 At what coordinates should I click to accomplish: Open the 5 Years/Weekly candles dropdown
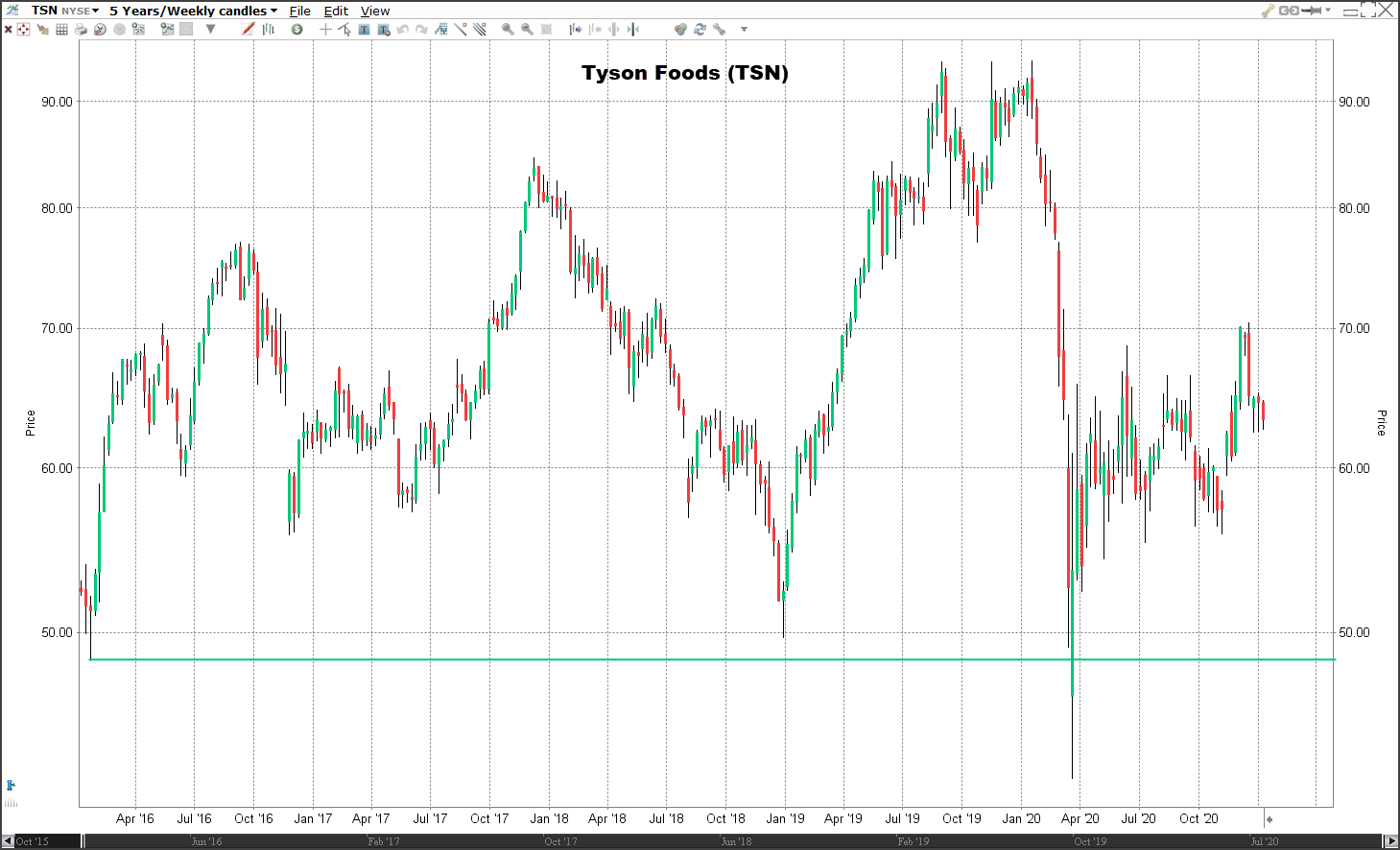[x=193, y=11]
